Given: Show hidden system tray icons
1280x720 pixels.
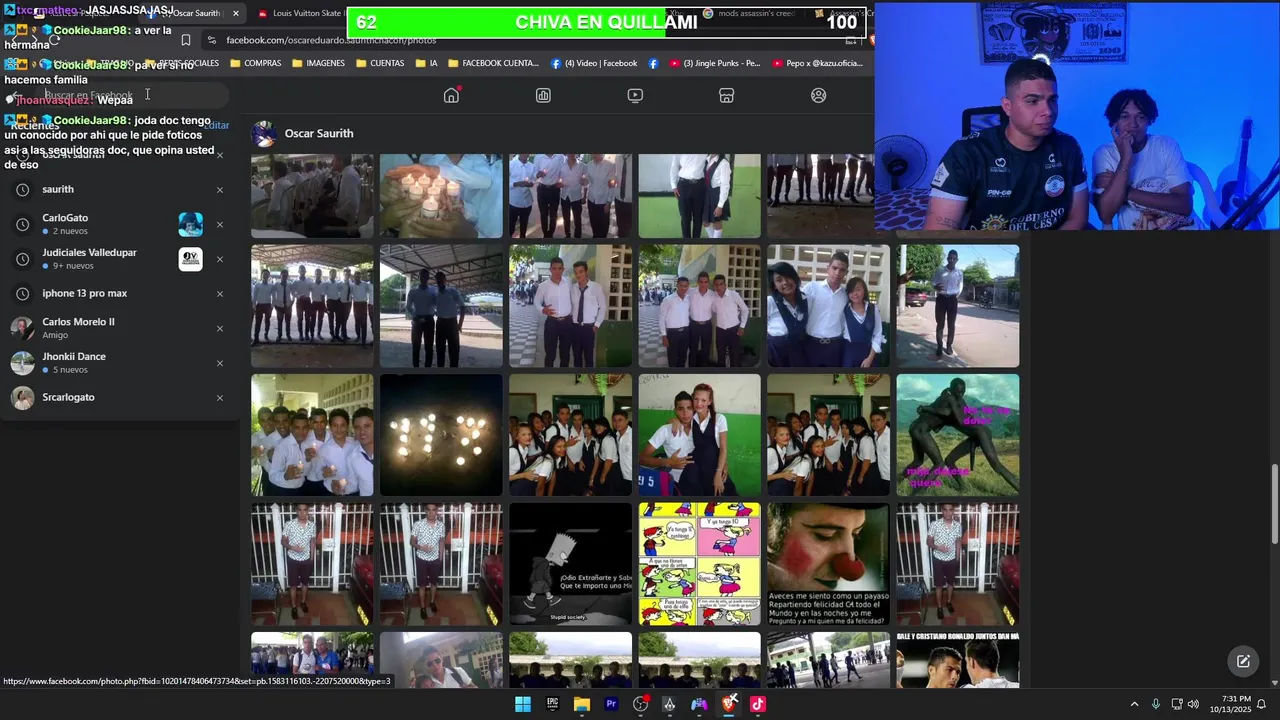Looking at the screenshot, I should click(x=1134, y=704).
